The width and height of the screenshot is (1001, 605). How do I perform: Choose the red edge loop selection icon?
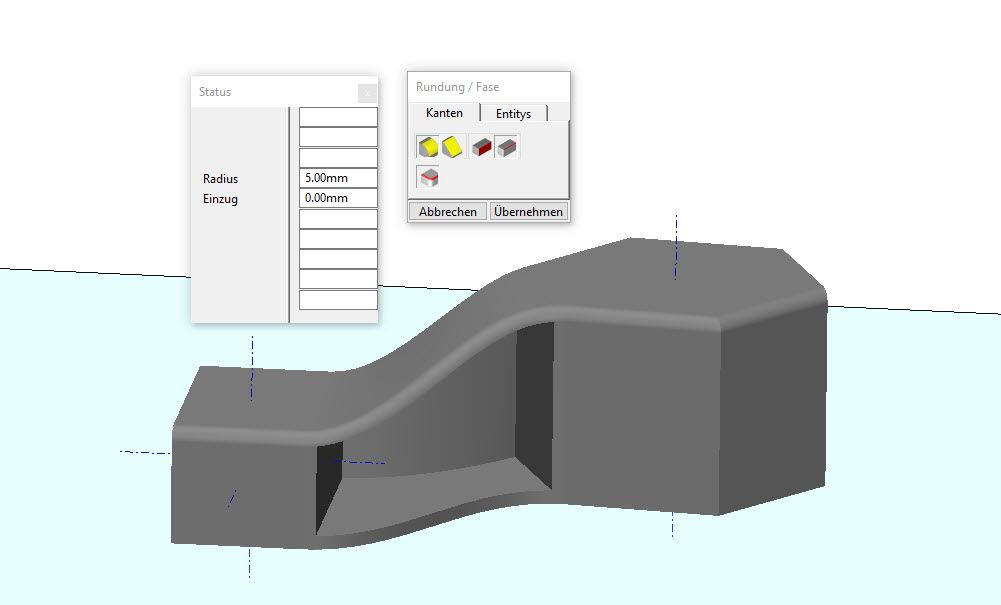(428, 177)
